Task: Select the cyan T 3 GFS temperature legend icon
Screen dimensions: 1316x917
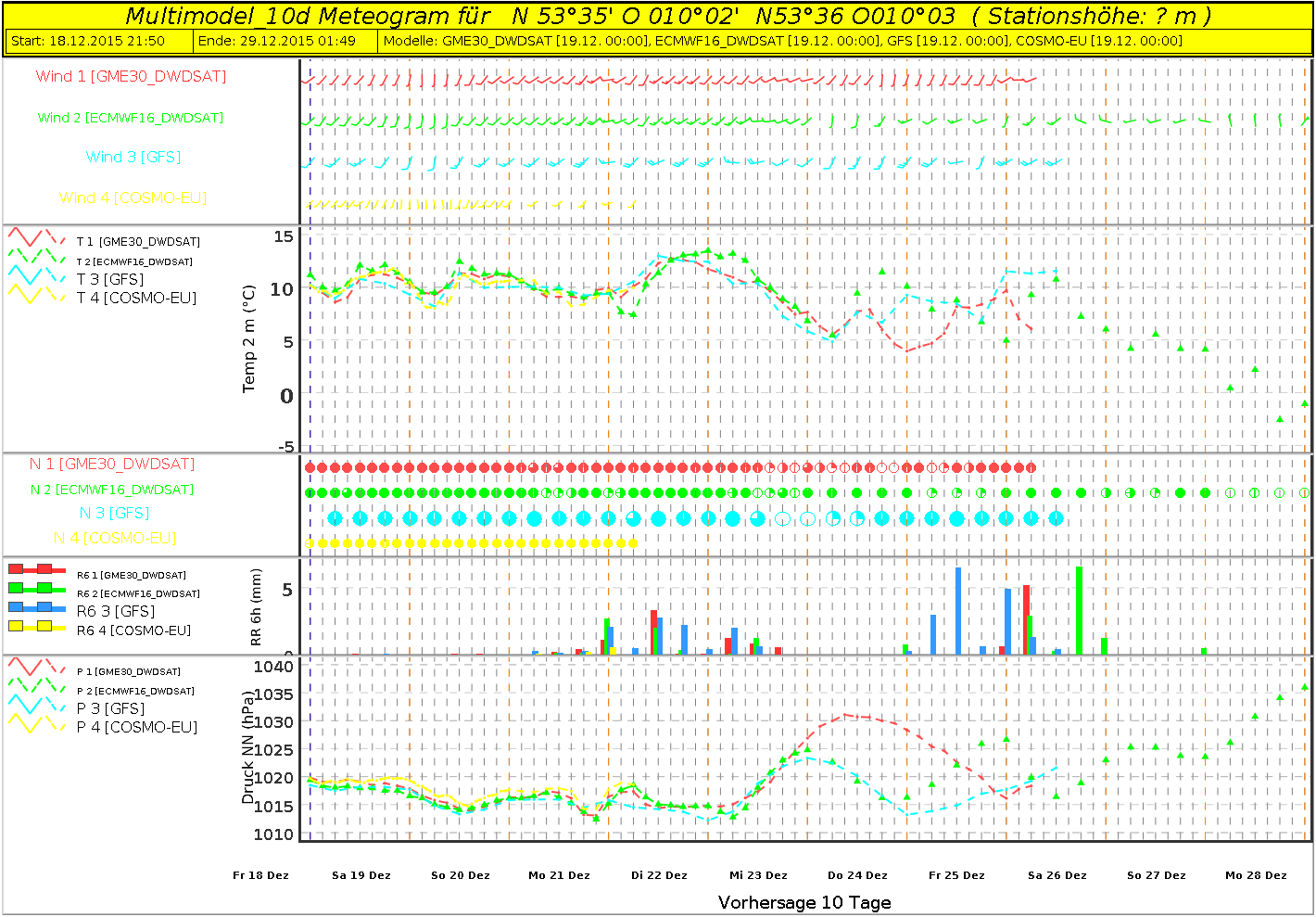Action: pyautogui.click(x=37, y=276)
